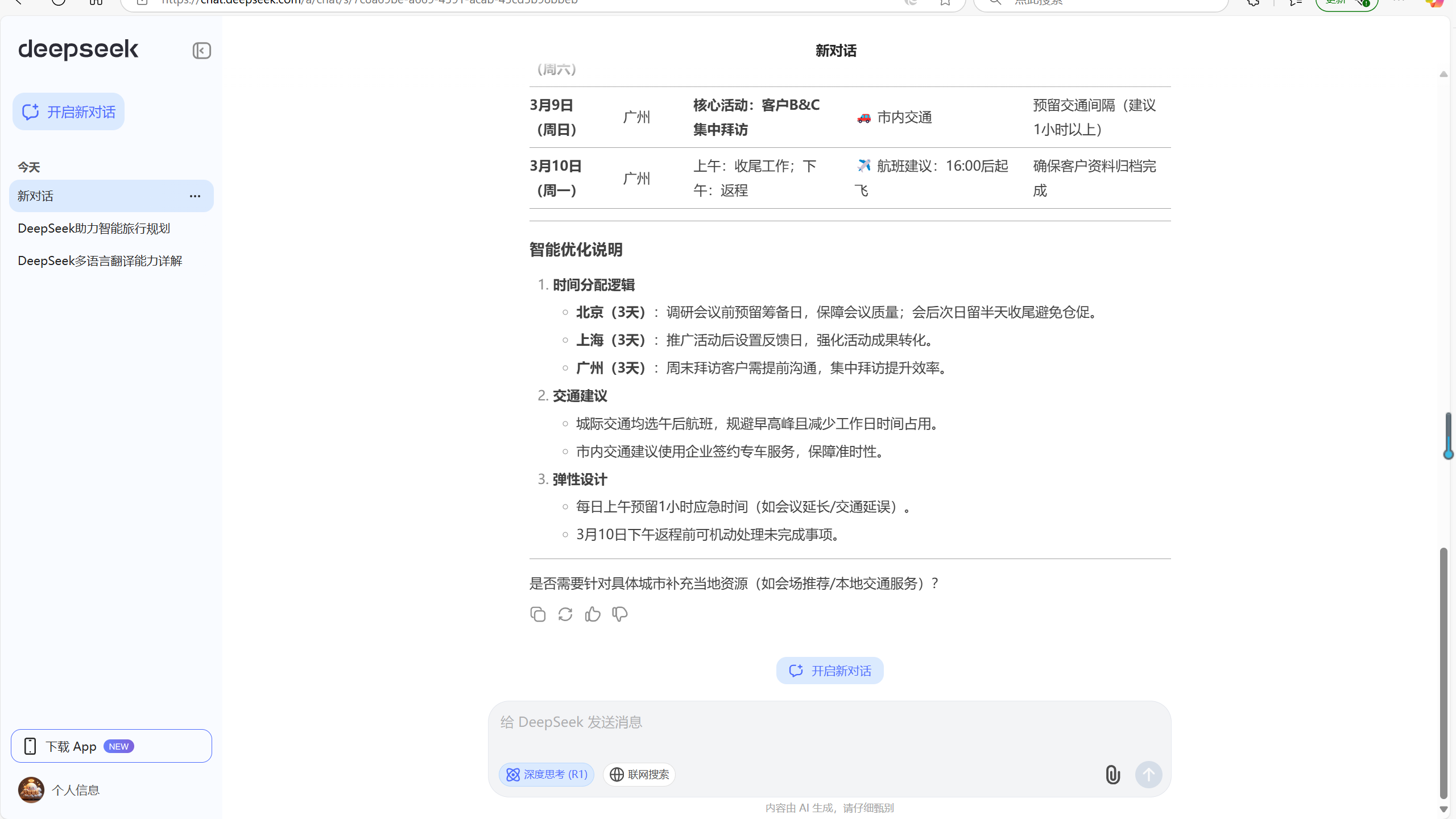
Task: Click the deepseek logo
Action: click(78, 50)
